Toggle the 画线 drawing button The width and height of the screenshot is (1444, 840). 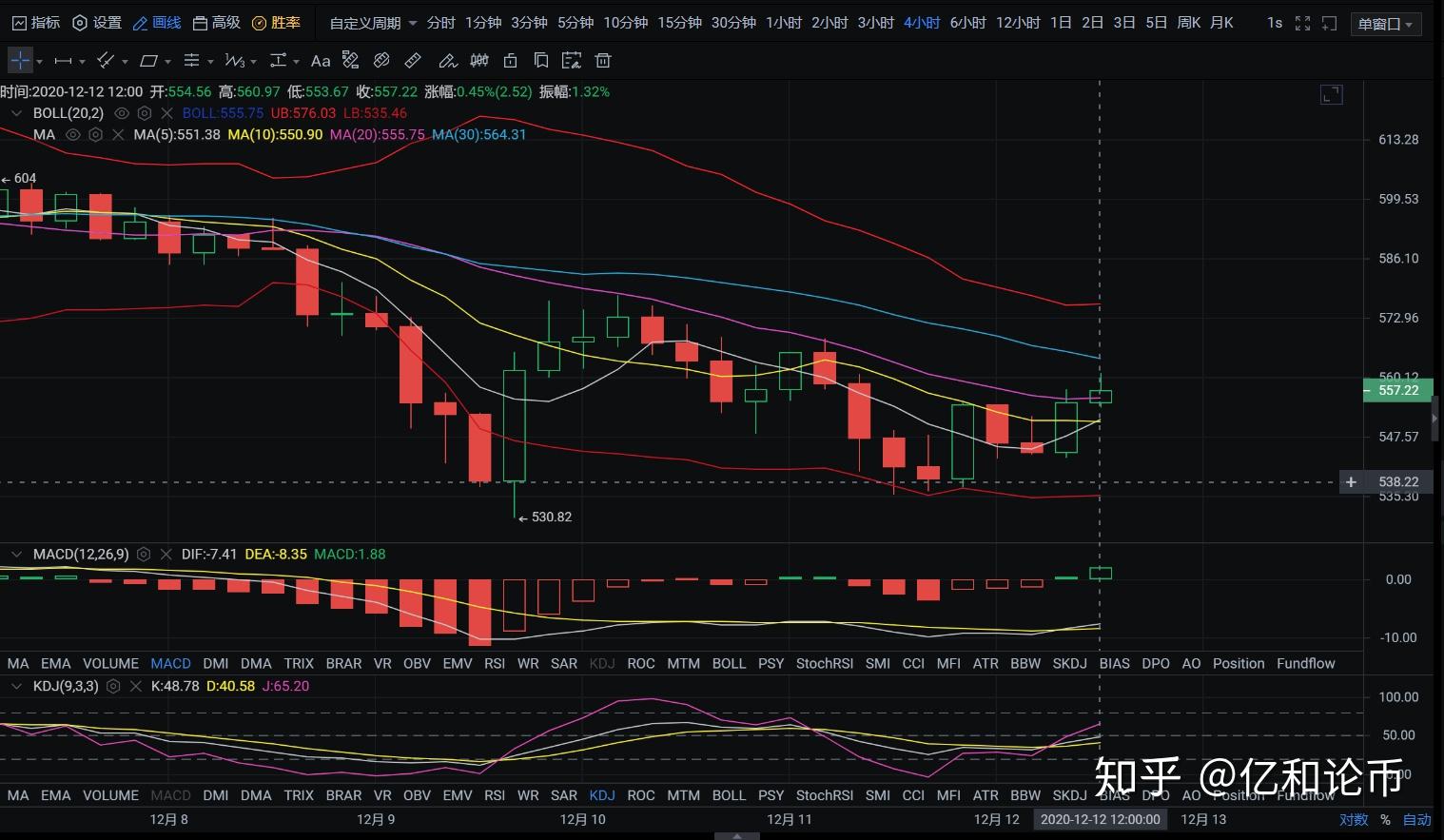pos(157,23)
